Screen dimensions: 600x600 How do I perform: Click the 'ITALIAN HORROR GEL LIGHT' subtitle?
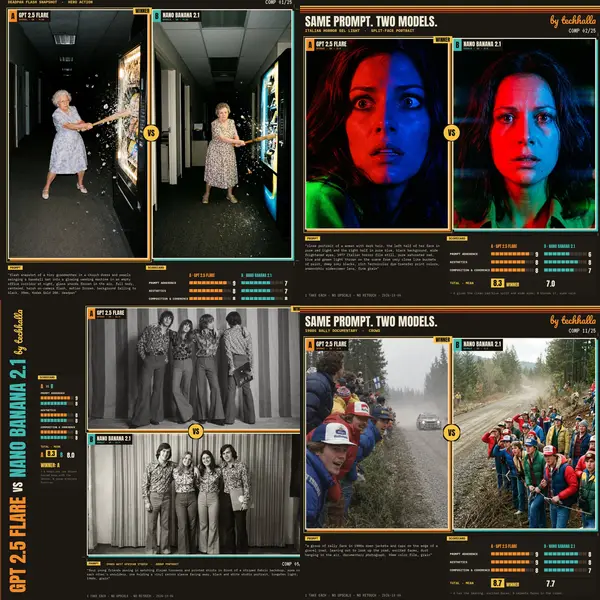tap(332, 31)
